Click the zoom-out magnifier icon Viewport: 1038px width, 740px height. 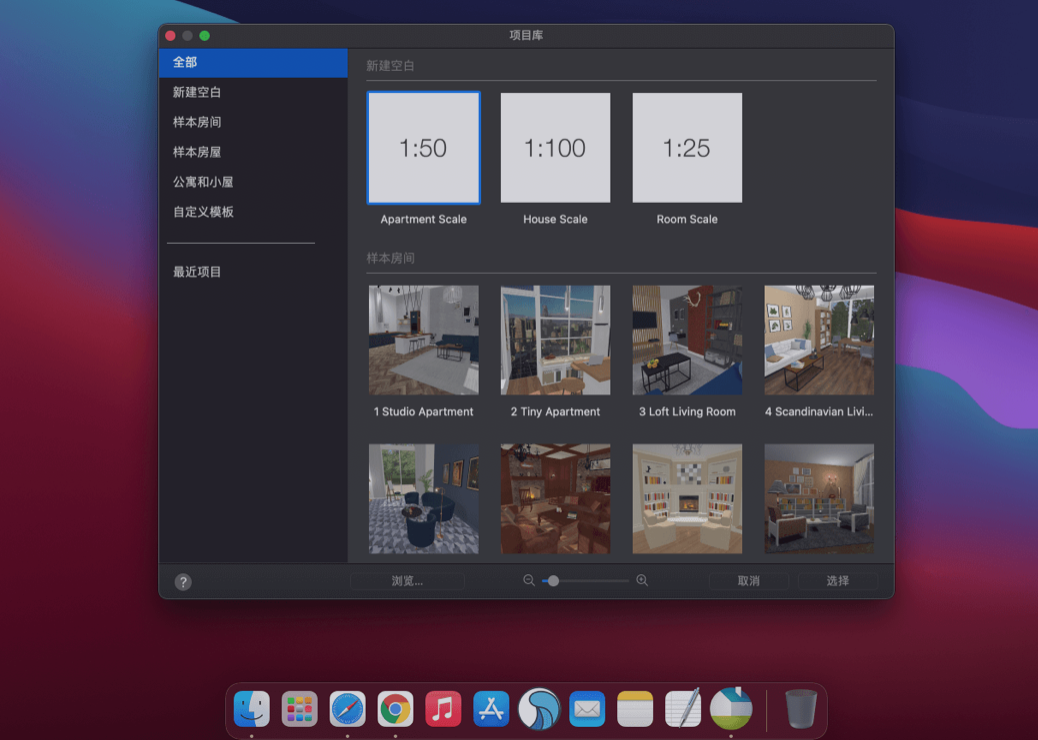529,580
